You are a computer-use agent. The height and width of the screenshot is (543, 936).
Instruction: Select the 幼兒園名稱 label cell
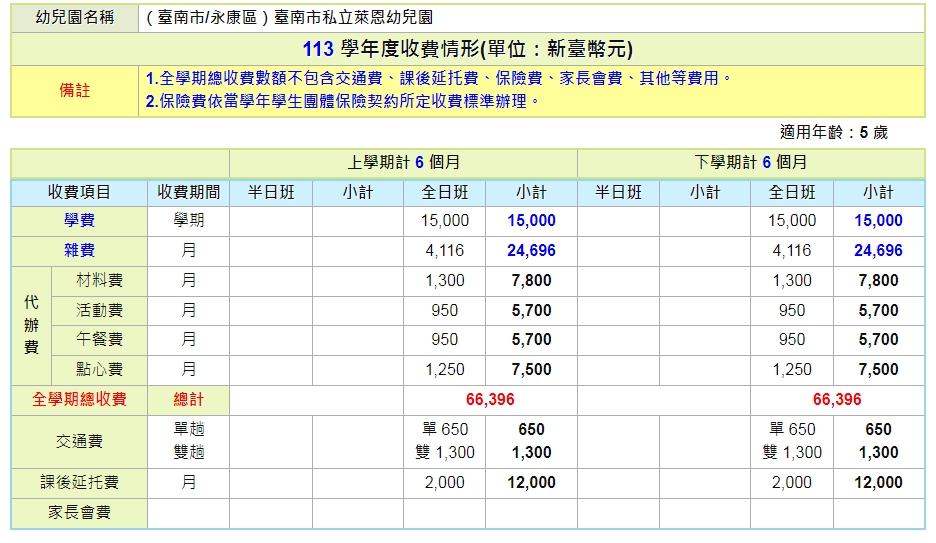click(74, 18)
